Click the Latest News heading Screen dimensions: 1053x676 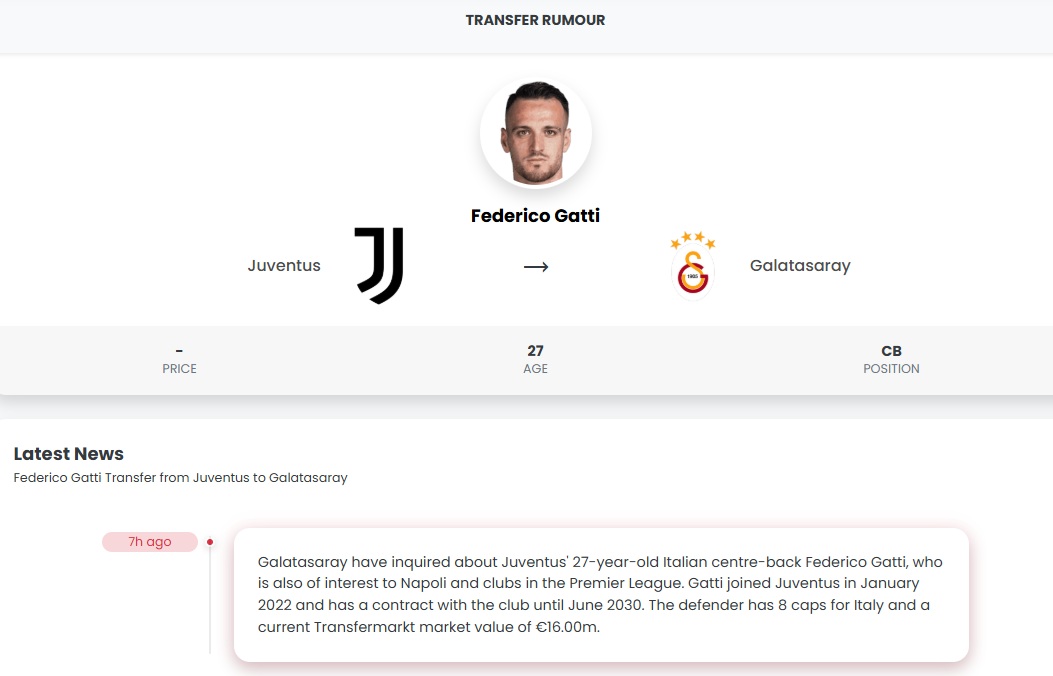click(69, 454)
